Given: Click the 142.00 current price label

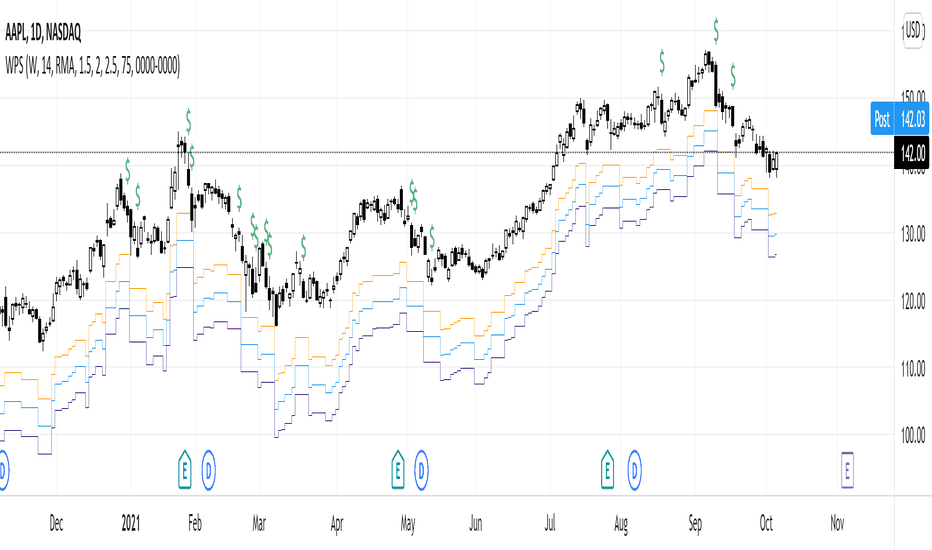Looking at the screenshot, I should (x=912, y=152).
